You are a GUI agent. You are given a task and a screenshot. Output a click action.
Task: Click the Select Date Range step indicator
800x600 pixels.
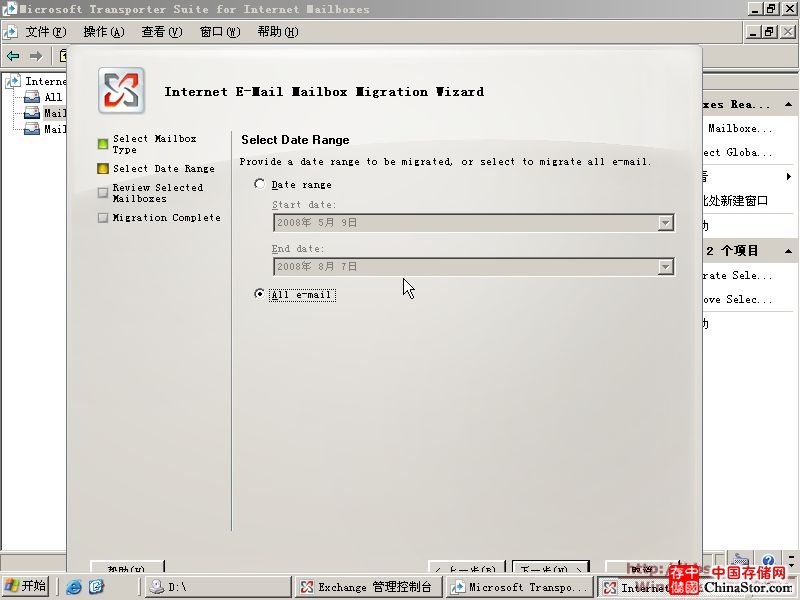click(103, 168)
